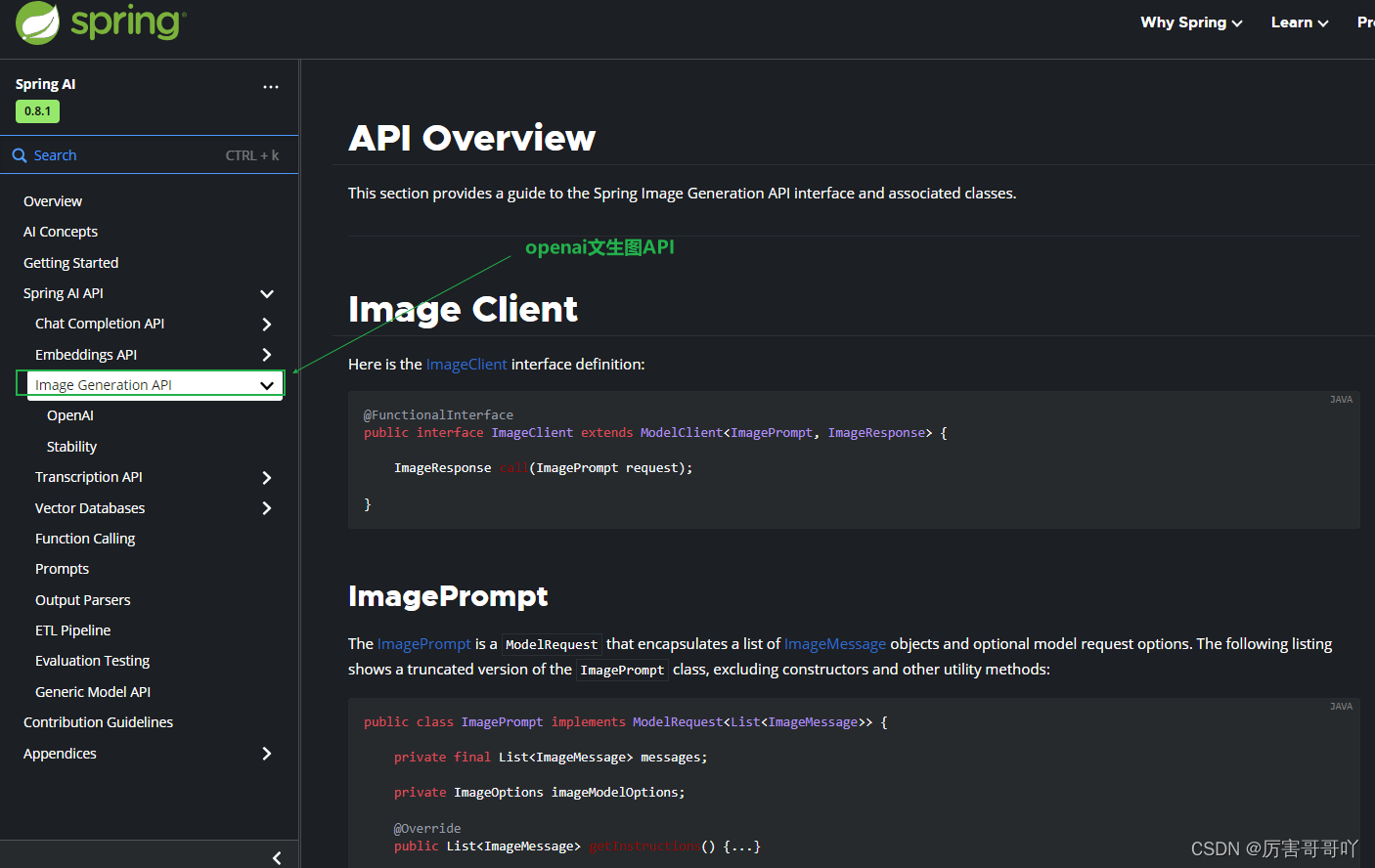Expand the Embeddings API chevron
This screenshot has width=1375, height=868.
point(267,355)
